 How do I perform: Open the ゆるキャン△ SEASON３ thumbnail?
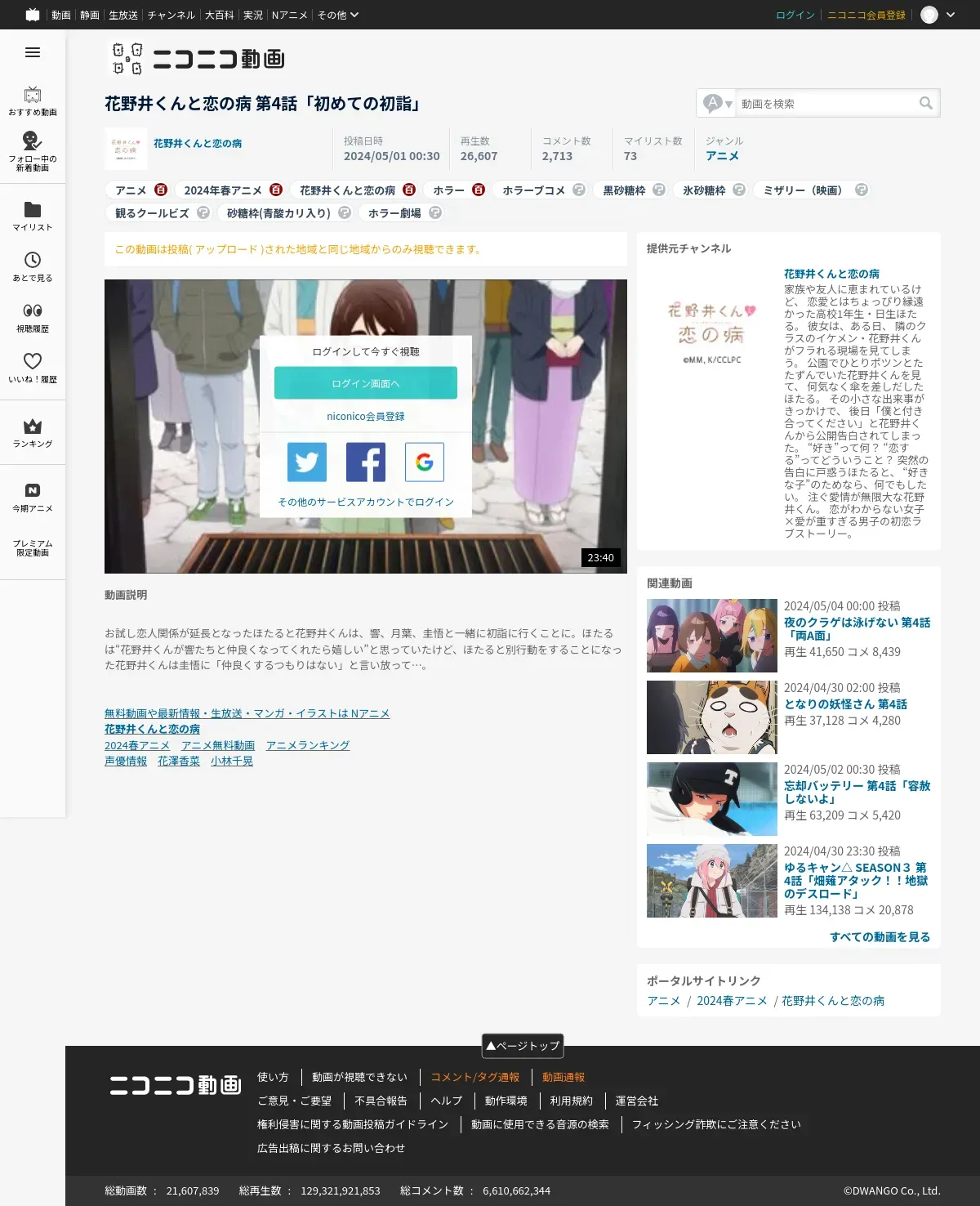pos(712,881)
